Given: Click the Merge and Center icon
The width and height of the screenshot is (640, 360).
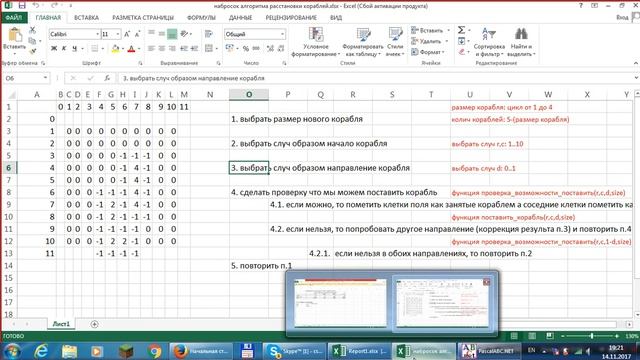Looking at the screenshot, I should click(209, 49).
